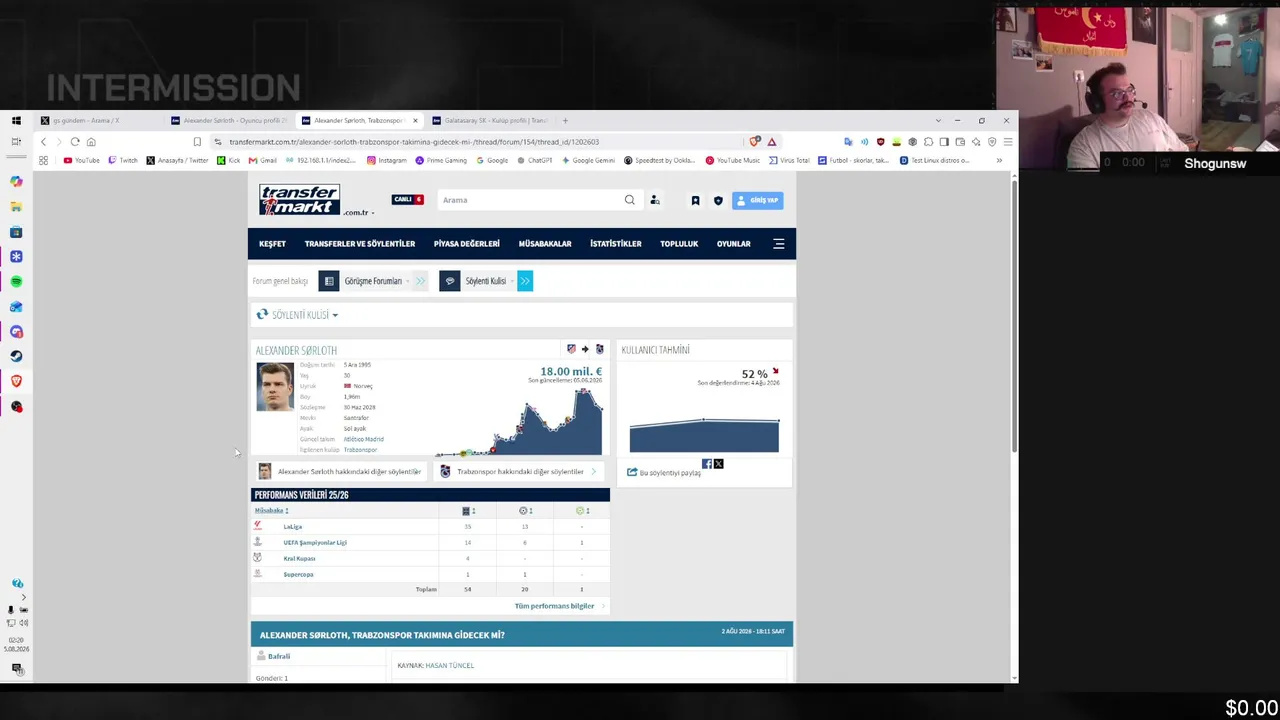Open the Atlético Madrid club link
The height and width of the screenshot is (720, 1280).
point(363,439)
